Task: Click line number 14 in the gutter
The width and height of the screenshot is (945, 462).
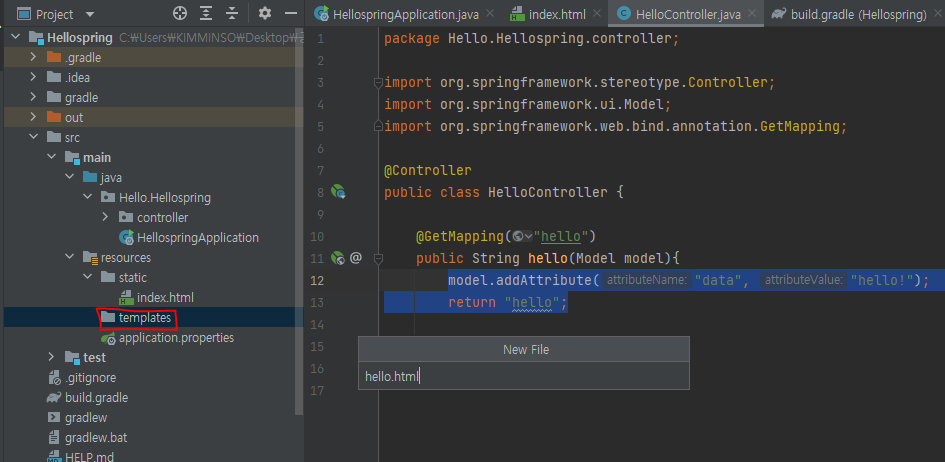Action: 318,325
